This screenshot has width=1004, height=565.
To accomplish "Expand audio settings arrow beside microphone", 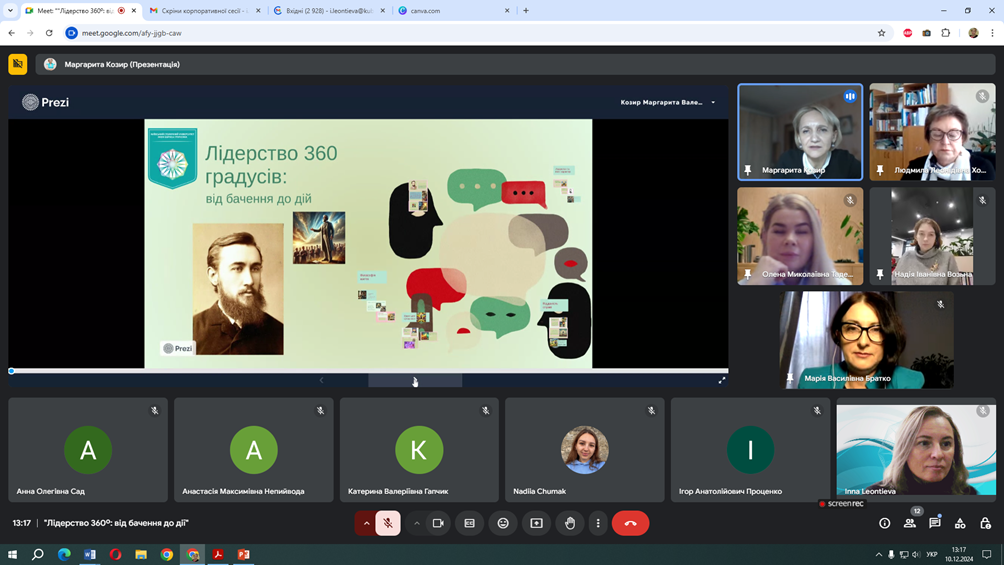I will pyautogui.click(x=366, y=523).
